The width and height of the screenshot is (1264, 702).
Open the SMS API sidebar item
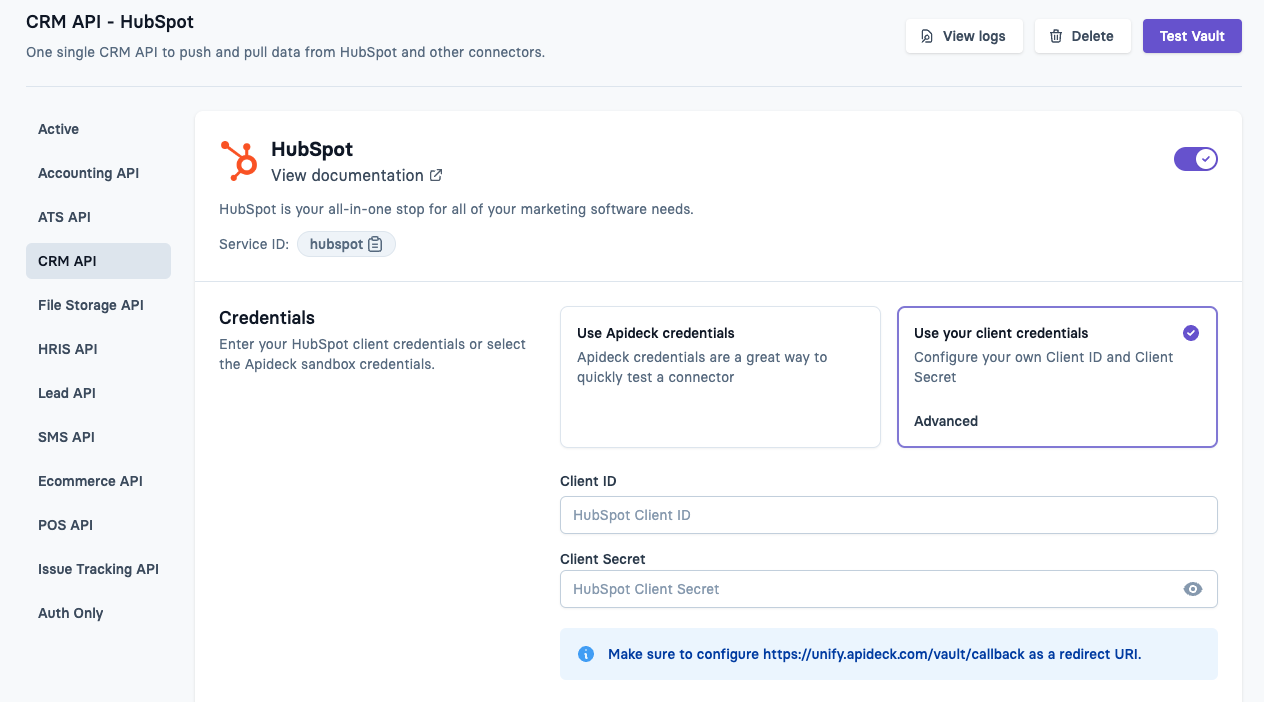coord(98,437)
